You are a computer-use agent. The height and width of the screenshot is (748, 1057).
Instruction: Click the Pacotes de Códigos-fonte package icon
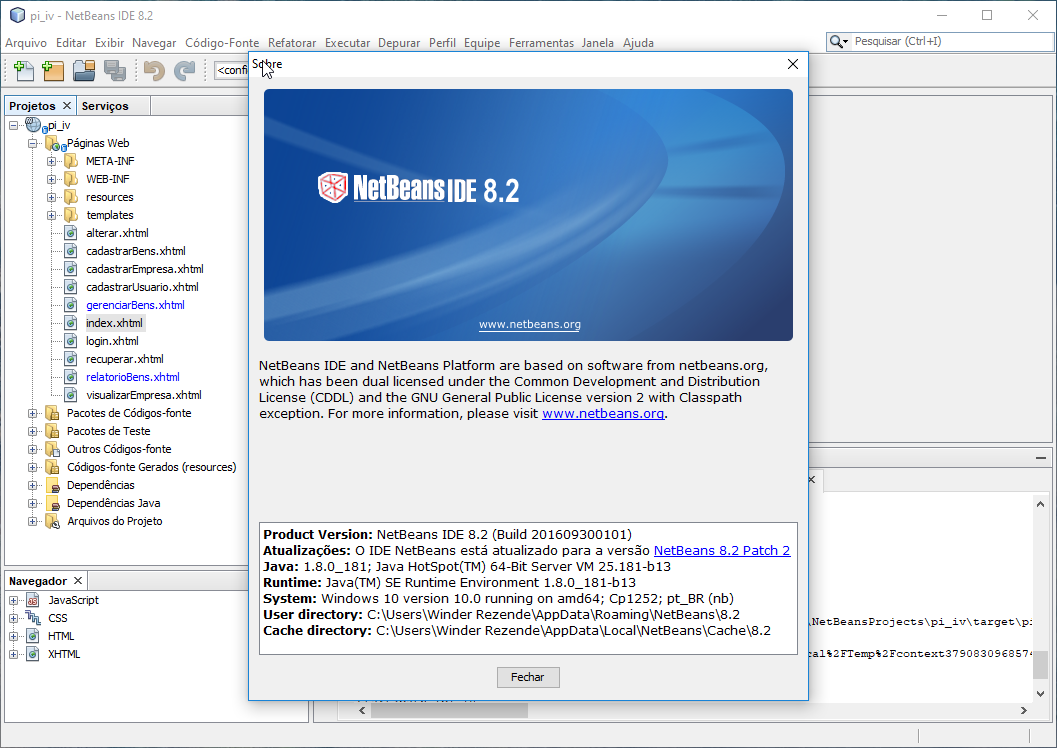pyautogui.click(x=52, y=413)
